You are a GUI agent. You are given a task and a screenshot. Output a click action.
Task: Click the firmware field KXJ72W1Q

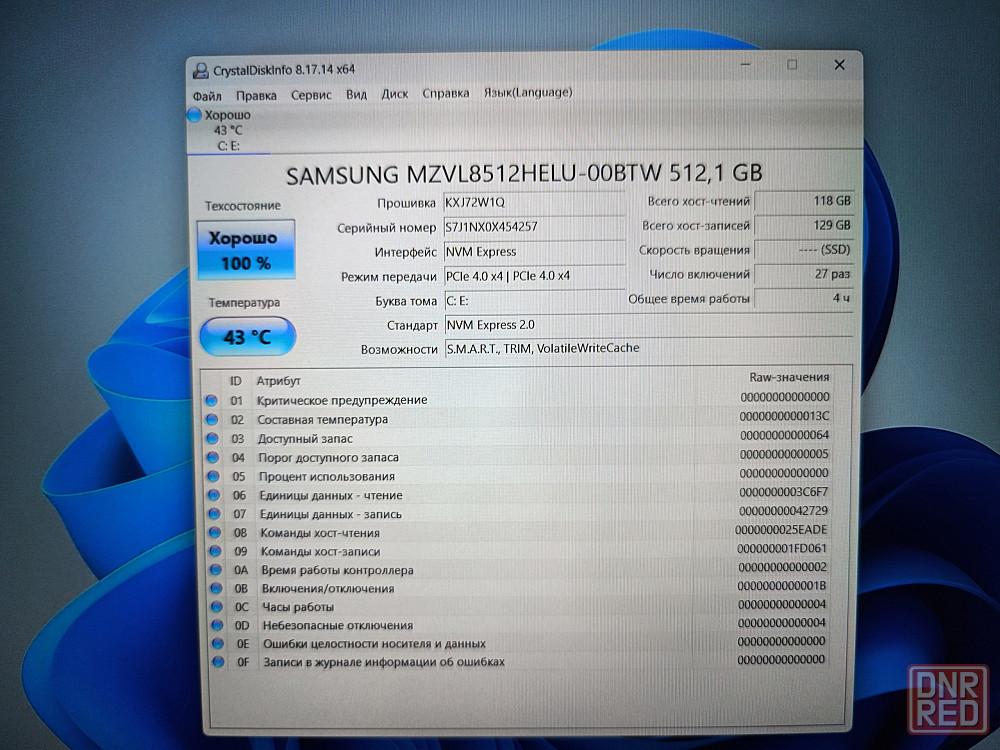[533, 202]
